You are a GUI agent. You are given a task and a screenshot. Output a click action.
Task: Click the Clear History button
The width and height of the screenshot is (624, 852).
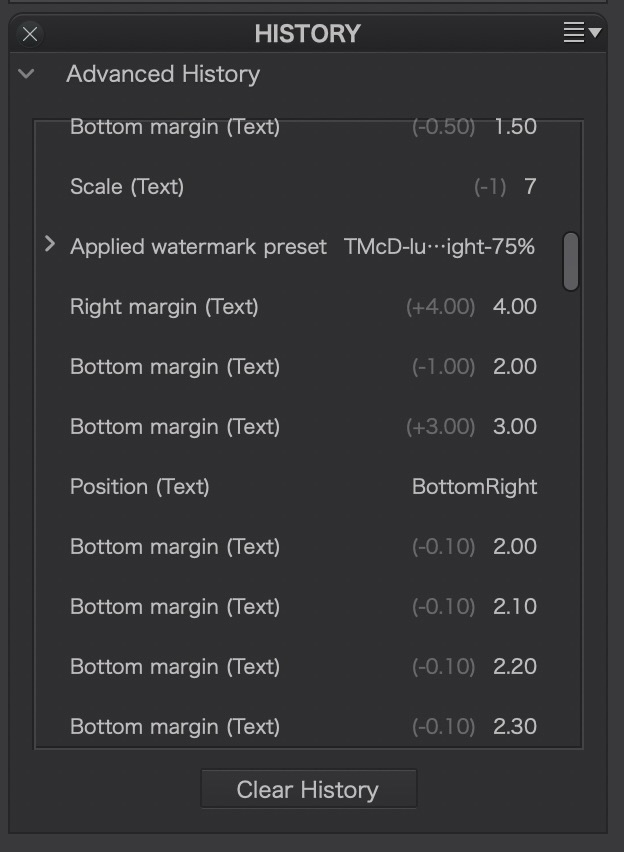[x=308, y=789]
